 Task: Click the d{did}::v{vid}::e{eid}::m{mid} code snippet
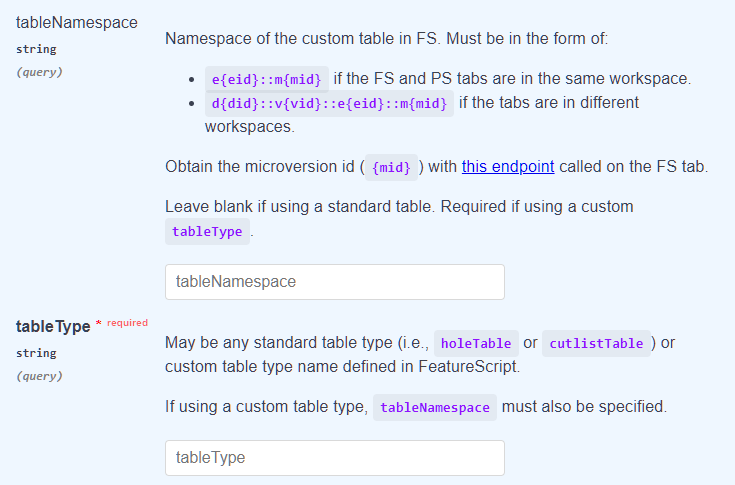click(x=329, y=103)
